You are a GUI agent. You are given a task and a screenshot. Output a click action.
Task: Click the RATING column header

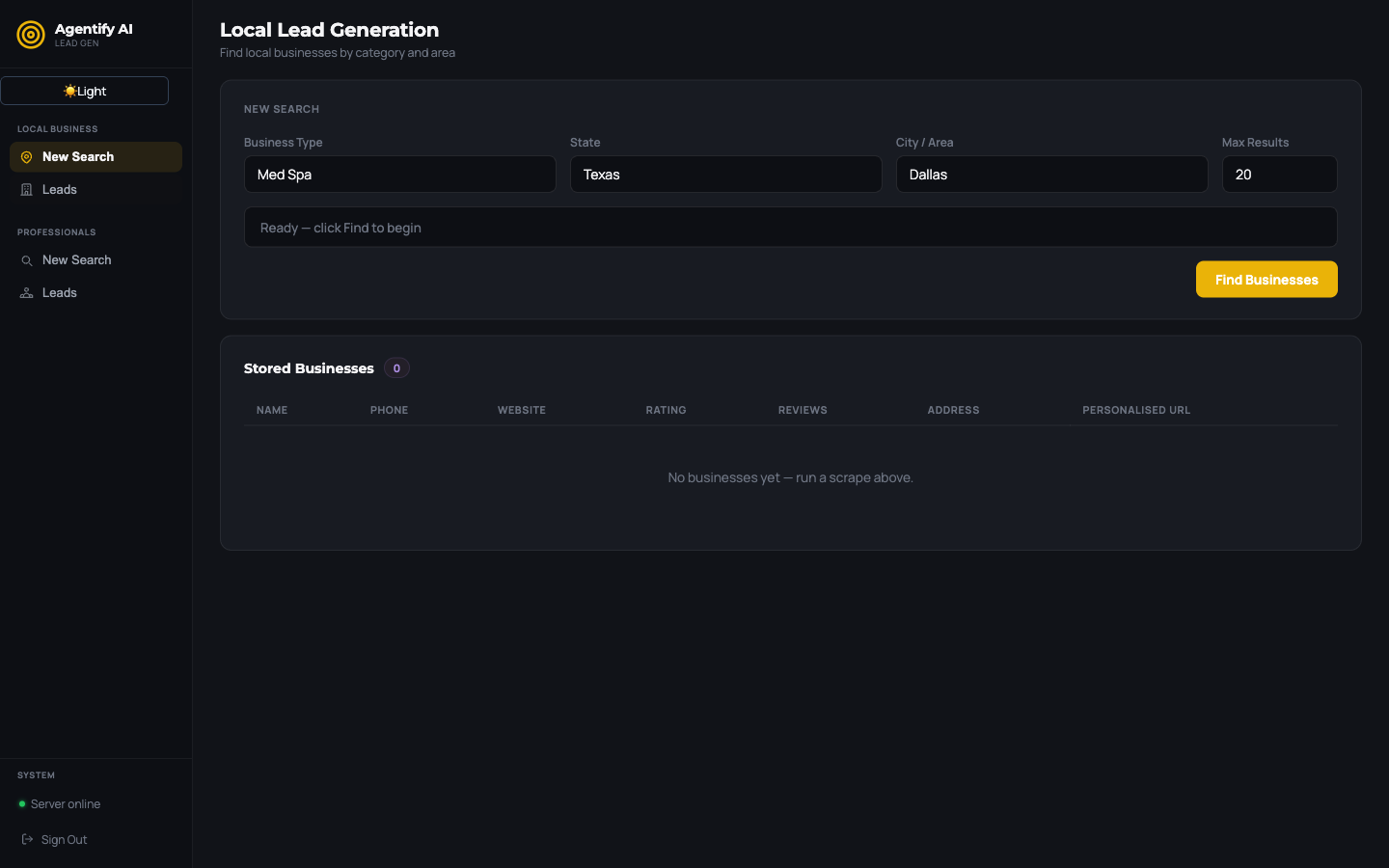[x=666, y=410]
